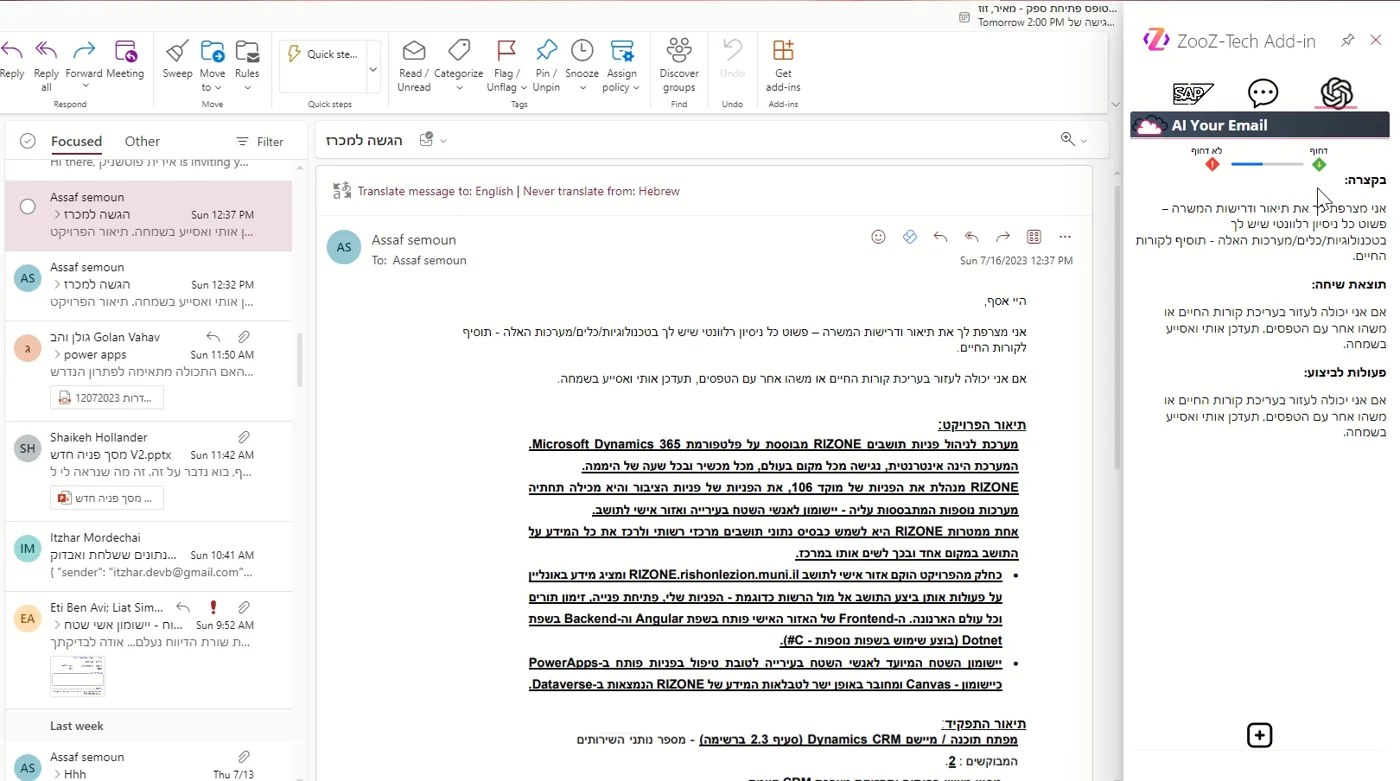Screen dimensions: 1400x781
Task: Click the plus button at add-in bottom
Action: 1259,735
